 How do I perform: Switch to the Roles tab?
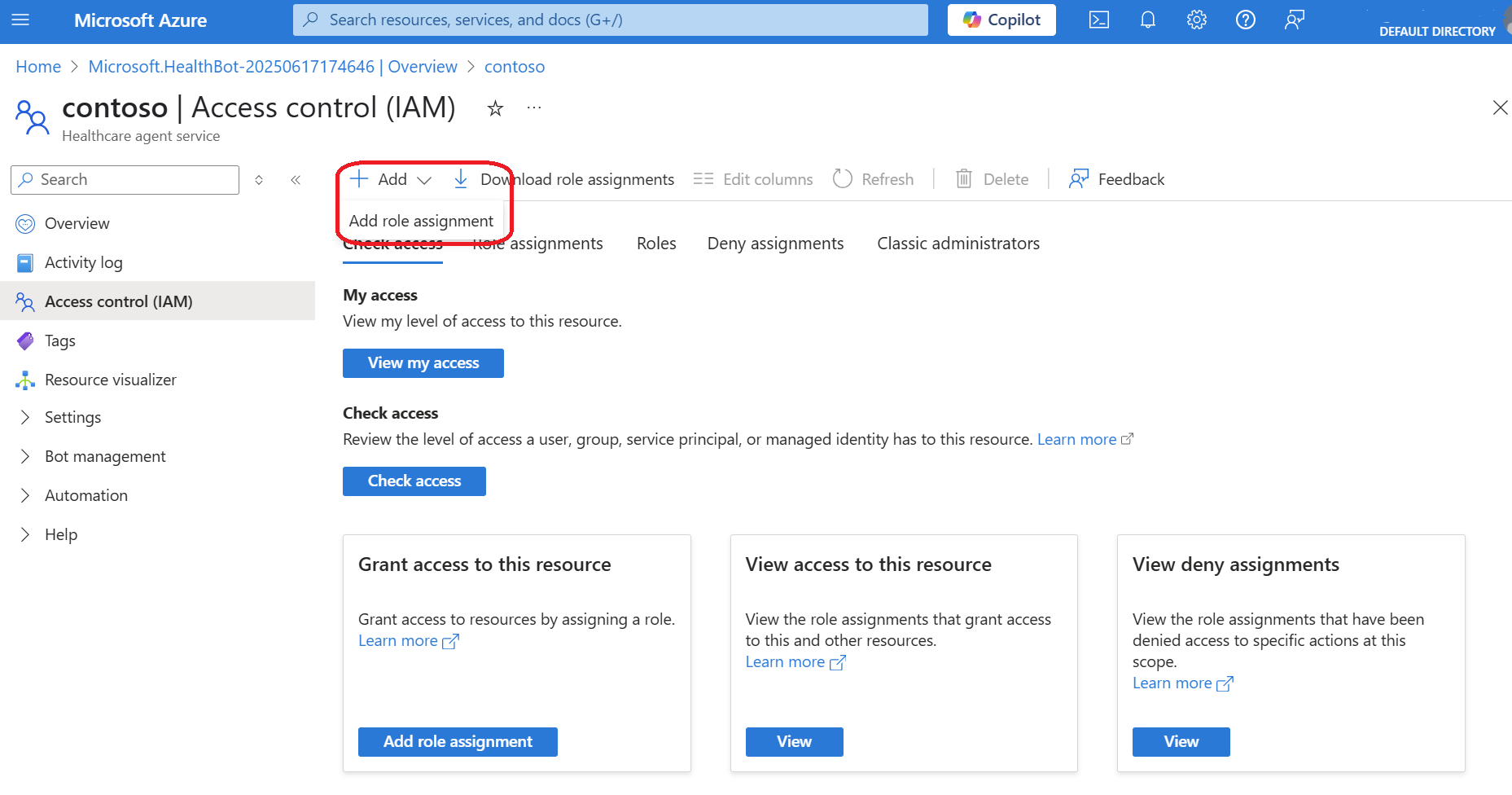[655, 243]
